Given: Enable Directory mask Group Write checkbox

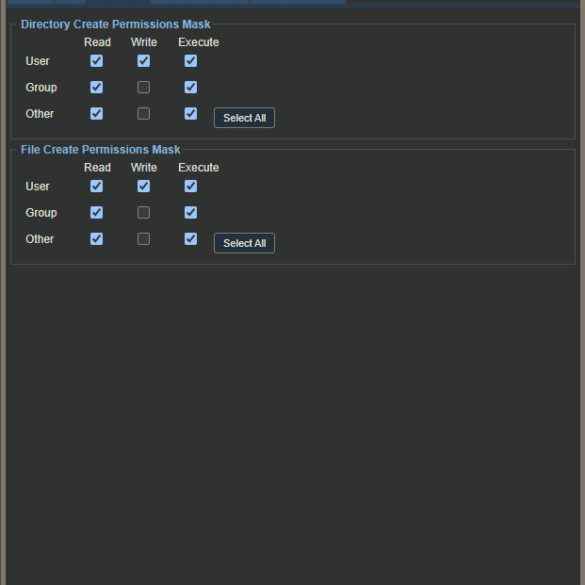Looking at the screenshot, I should pyautogui.click(x=144, y=87).
